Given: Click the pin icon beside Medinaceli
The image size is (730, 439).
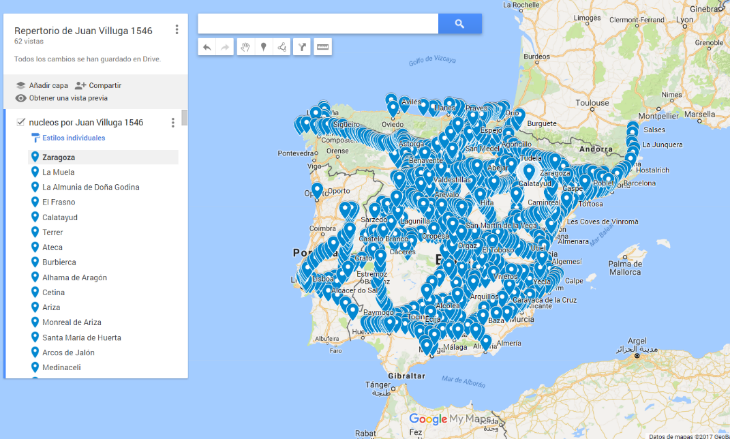Looking at the screenshot, I should point(35,367).
